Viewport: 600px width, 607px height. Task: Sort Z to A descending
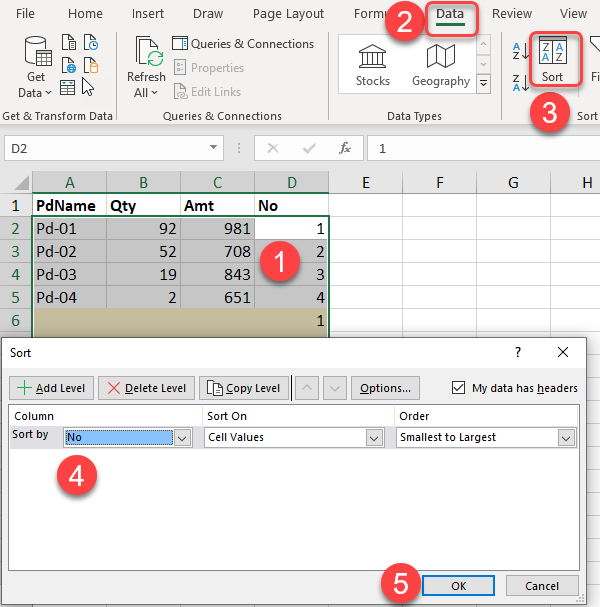point(520,81)
